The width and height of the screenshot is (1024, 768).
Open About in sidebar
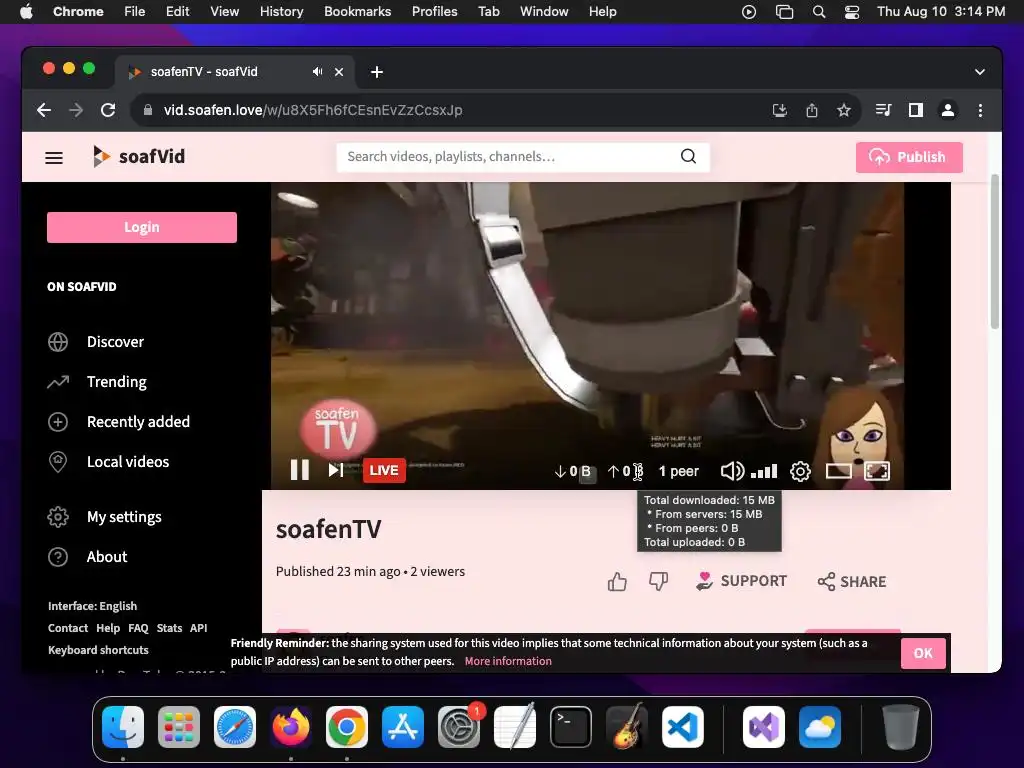(88, 556)
